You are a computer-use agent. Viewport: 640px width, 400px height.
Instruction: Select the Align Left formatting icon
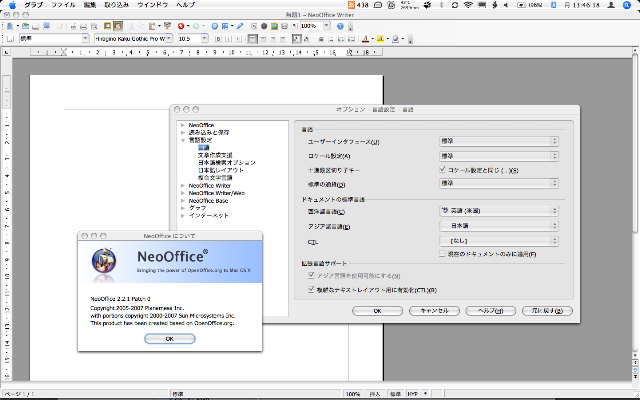253,39
